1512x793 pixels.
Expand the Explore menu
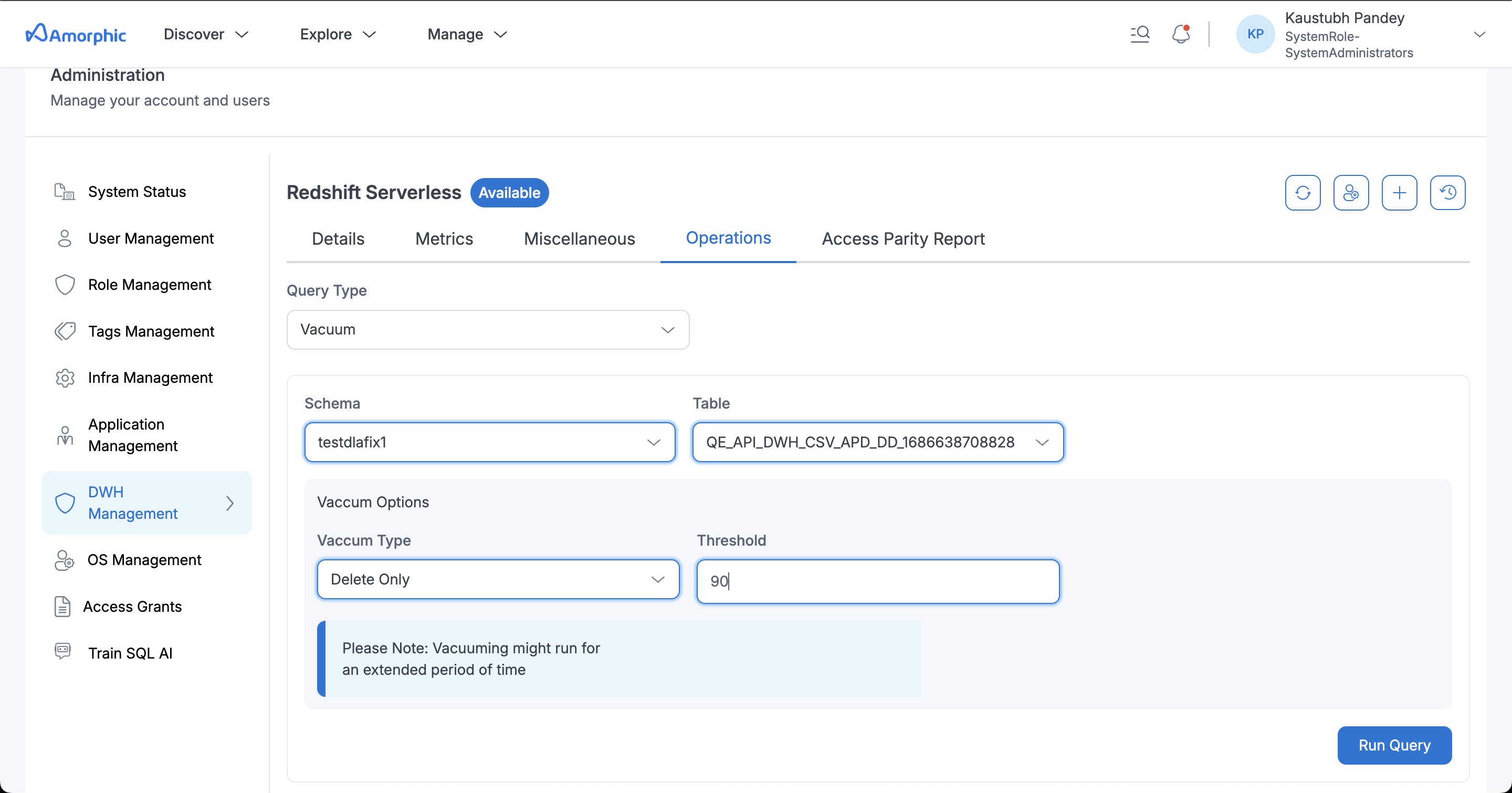[338, 34]
